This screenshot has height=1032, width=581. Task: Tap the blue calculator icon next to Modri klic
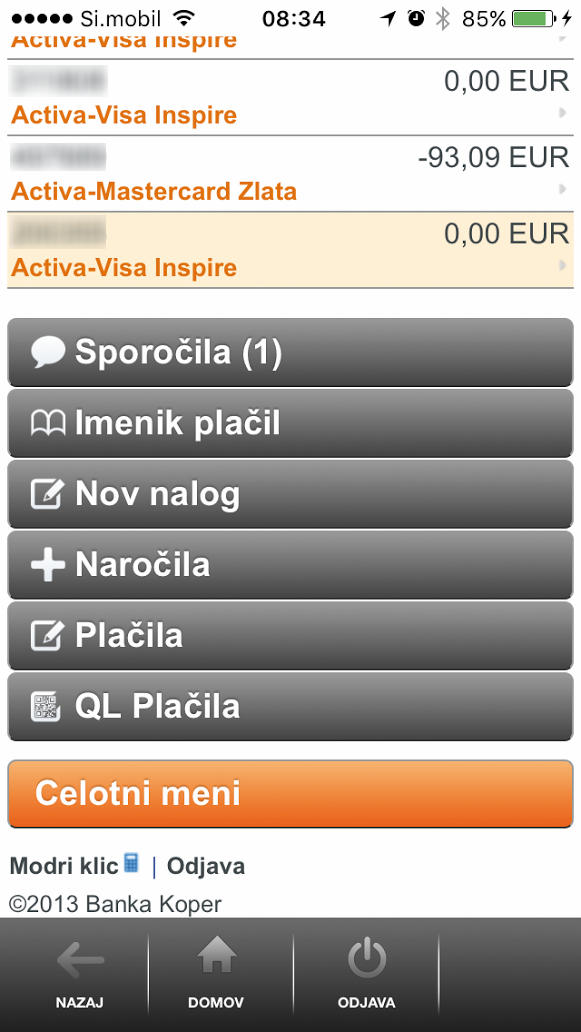click(x=132, y=863)
